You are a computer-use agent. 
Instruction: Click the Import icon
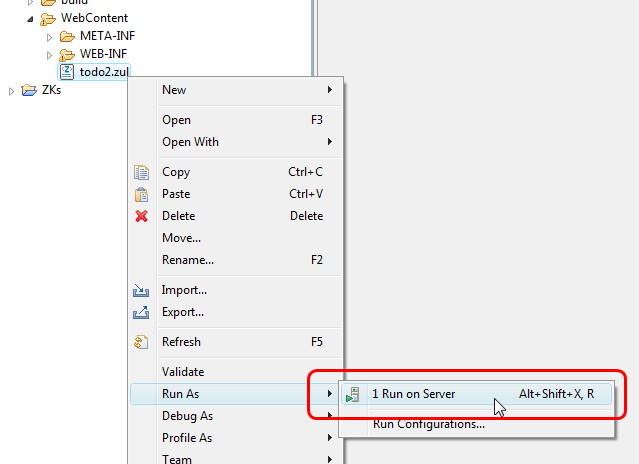pyautogui.click(x=142, y=290)
